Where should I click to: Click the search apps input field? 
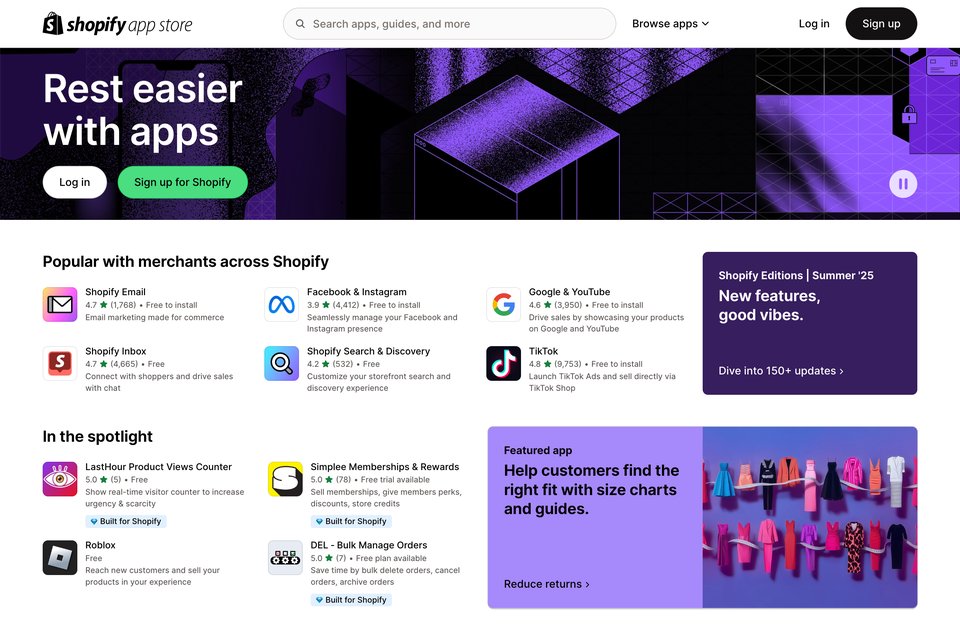pyautogui.click(x=449, y=24)
